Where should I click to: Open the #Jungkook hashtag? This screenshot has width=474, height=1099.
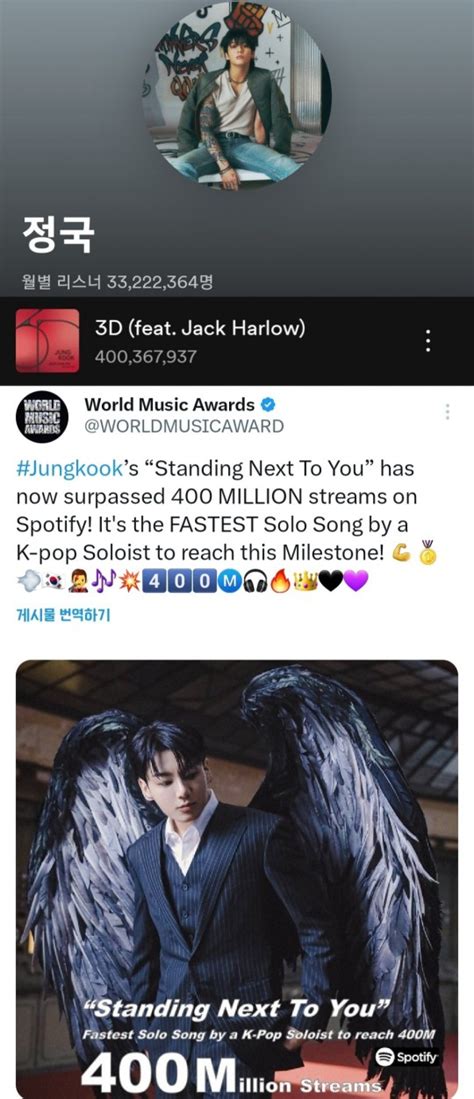(62, 468)
